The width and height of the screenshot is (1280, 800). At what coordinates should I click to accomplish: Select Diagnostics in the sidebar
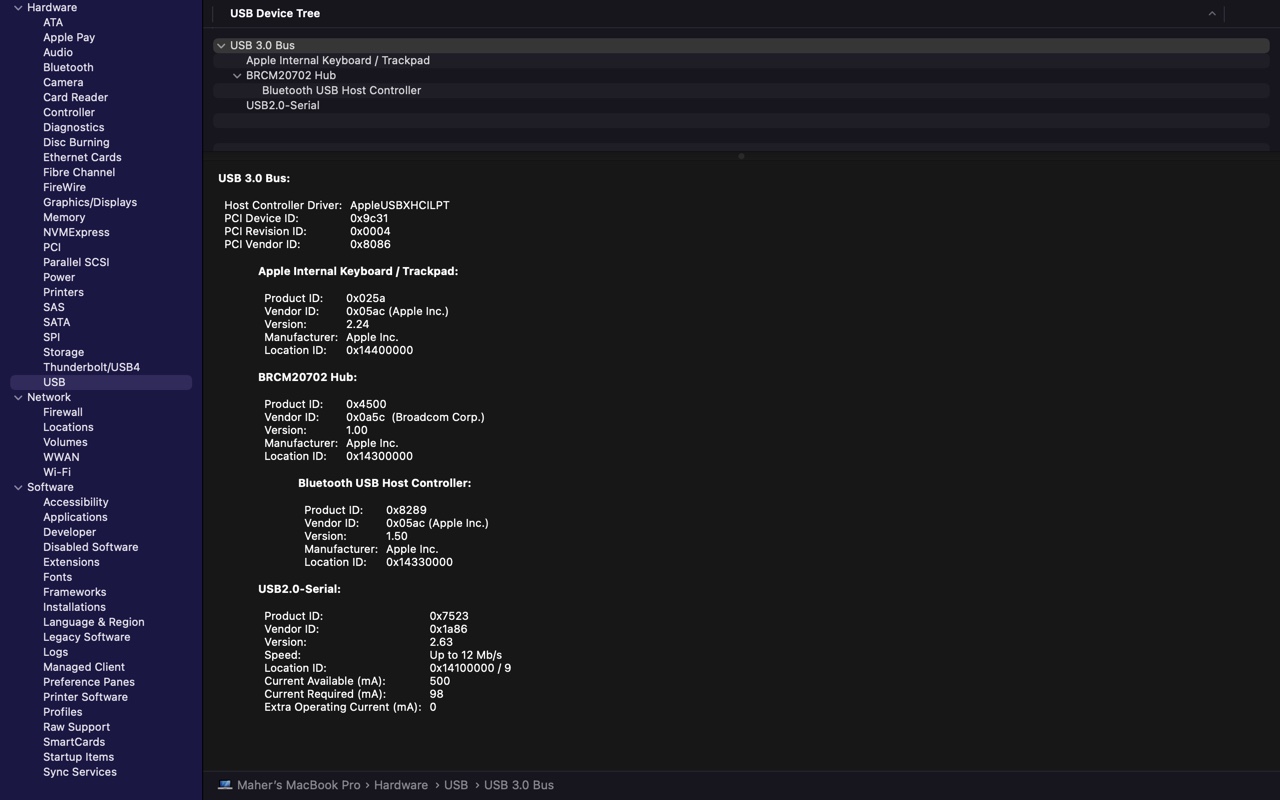tap(73, 127)
